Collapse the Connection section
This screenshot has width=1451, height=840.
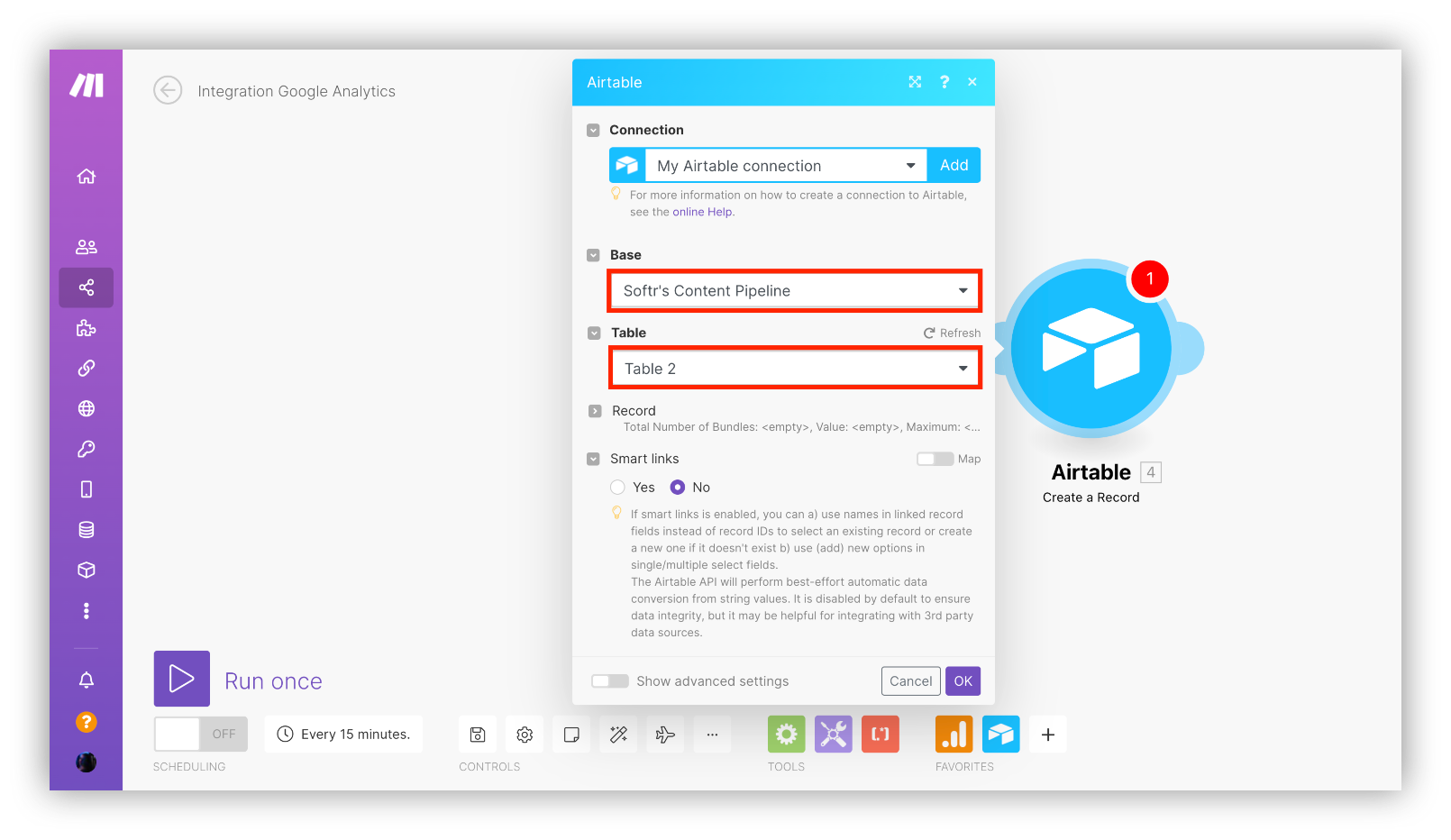(593, 130)
